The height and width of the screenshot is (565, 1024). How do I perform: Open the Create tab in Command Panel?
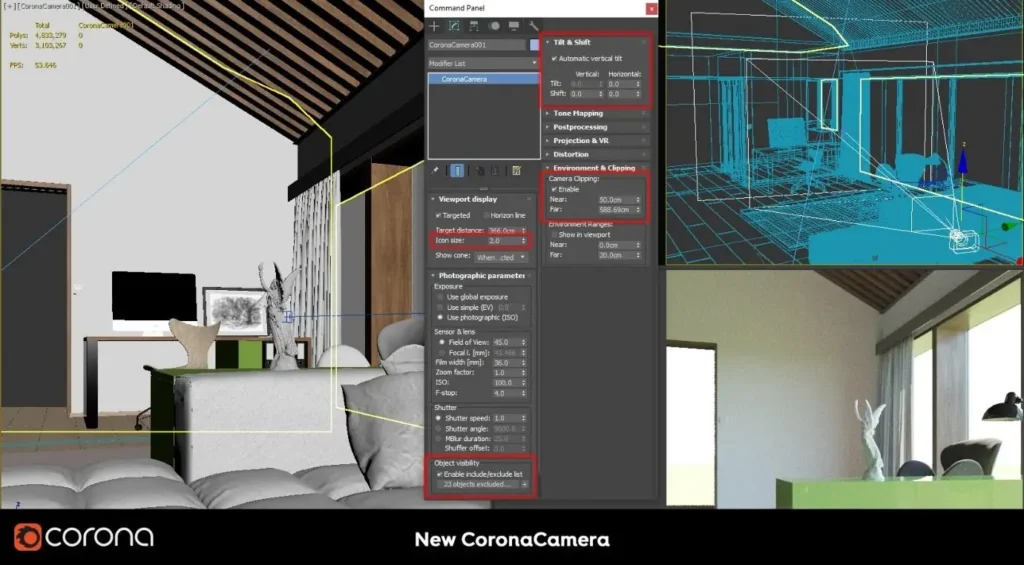434,26
